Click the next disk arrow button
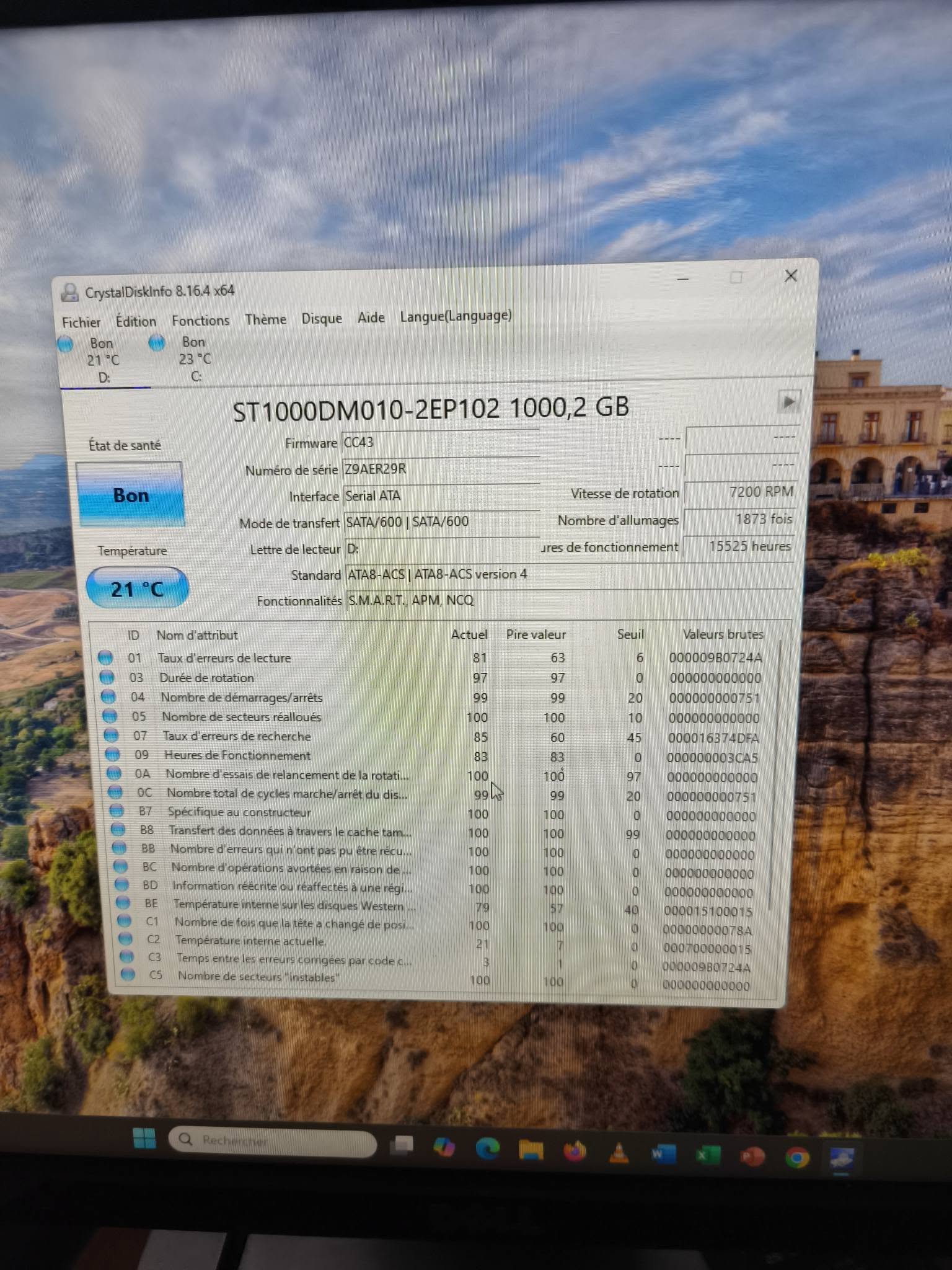The height and width of the screenshot is (1270, 952). (x=788, y=402)
